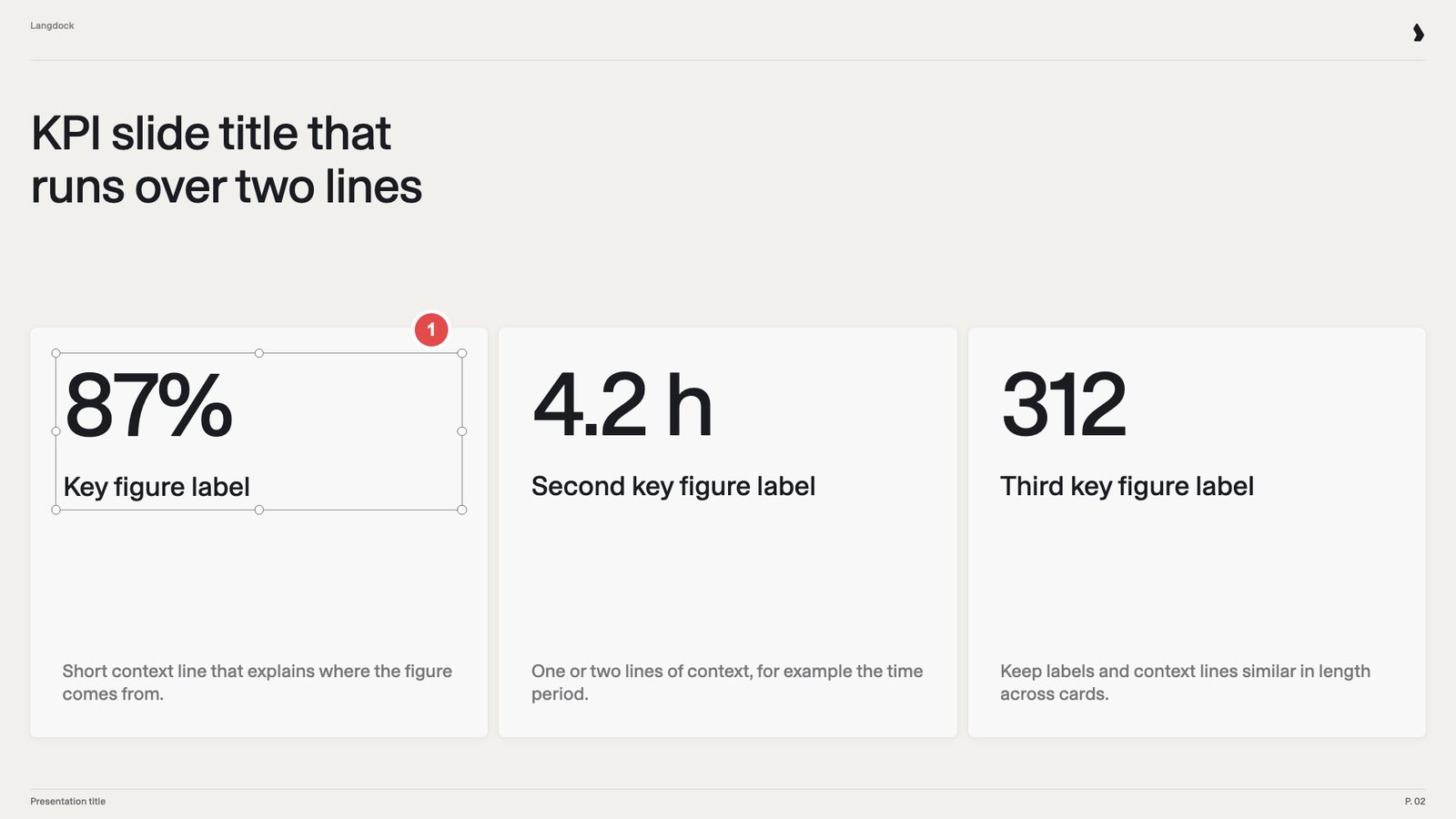This screenshot has height=819, width=1456.
Task: Click the red annotation badge numbered 1
Action: point(431,329)
